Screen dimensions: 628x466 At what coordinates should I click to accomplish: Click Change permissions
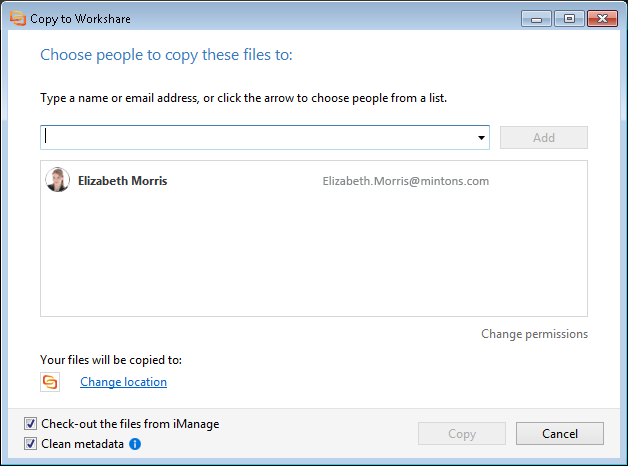534,334
